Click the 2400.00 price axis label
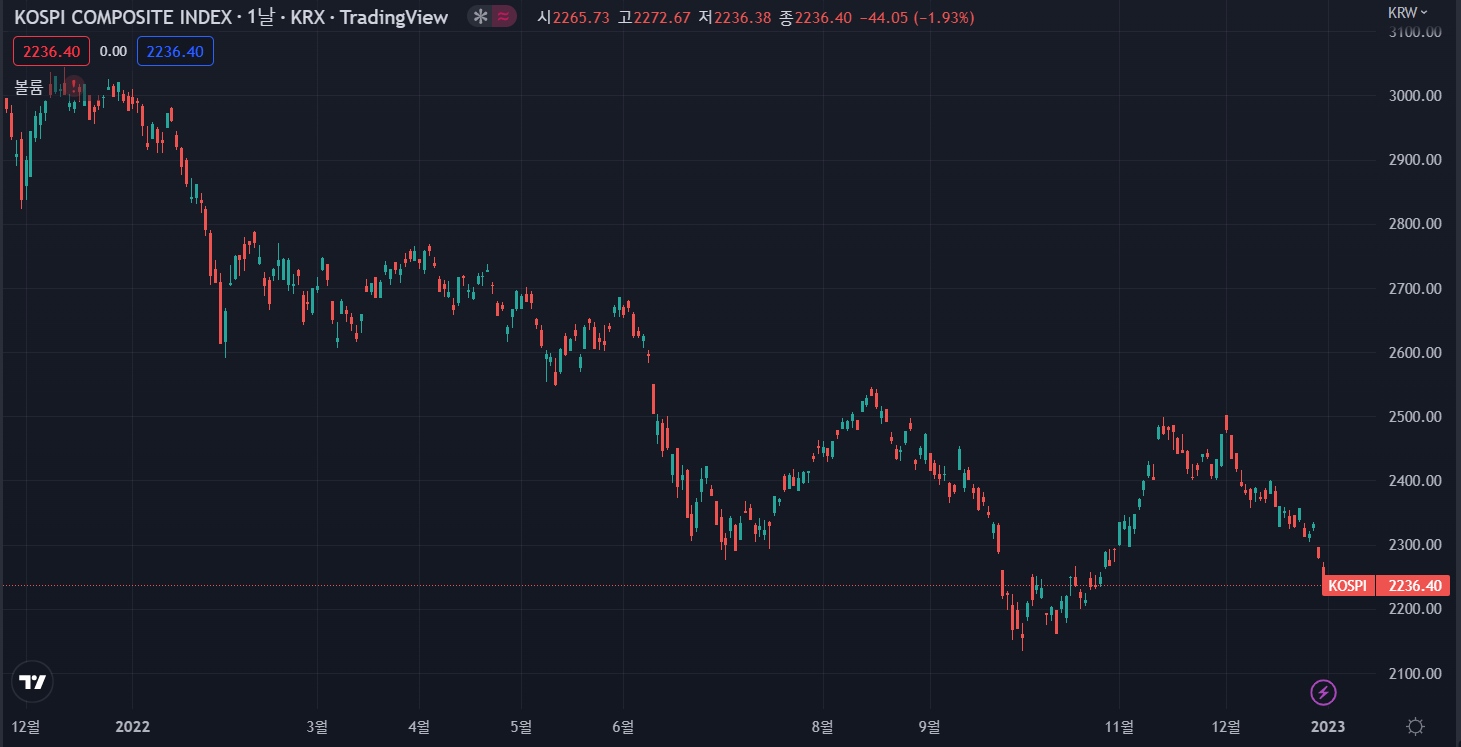 coord(1413,481)
